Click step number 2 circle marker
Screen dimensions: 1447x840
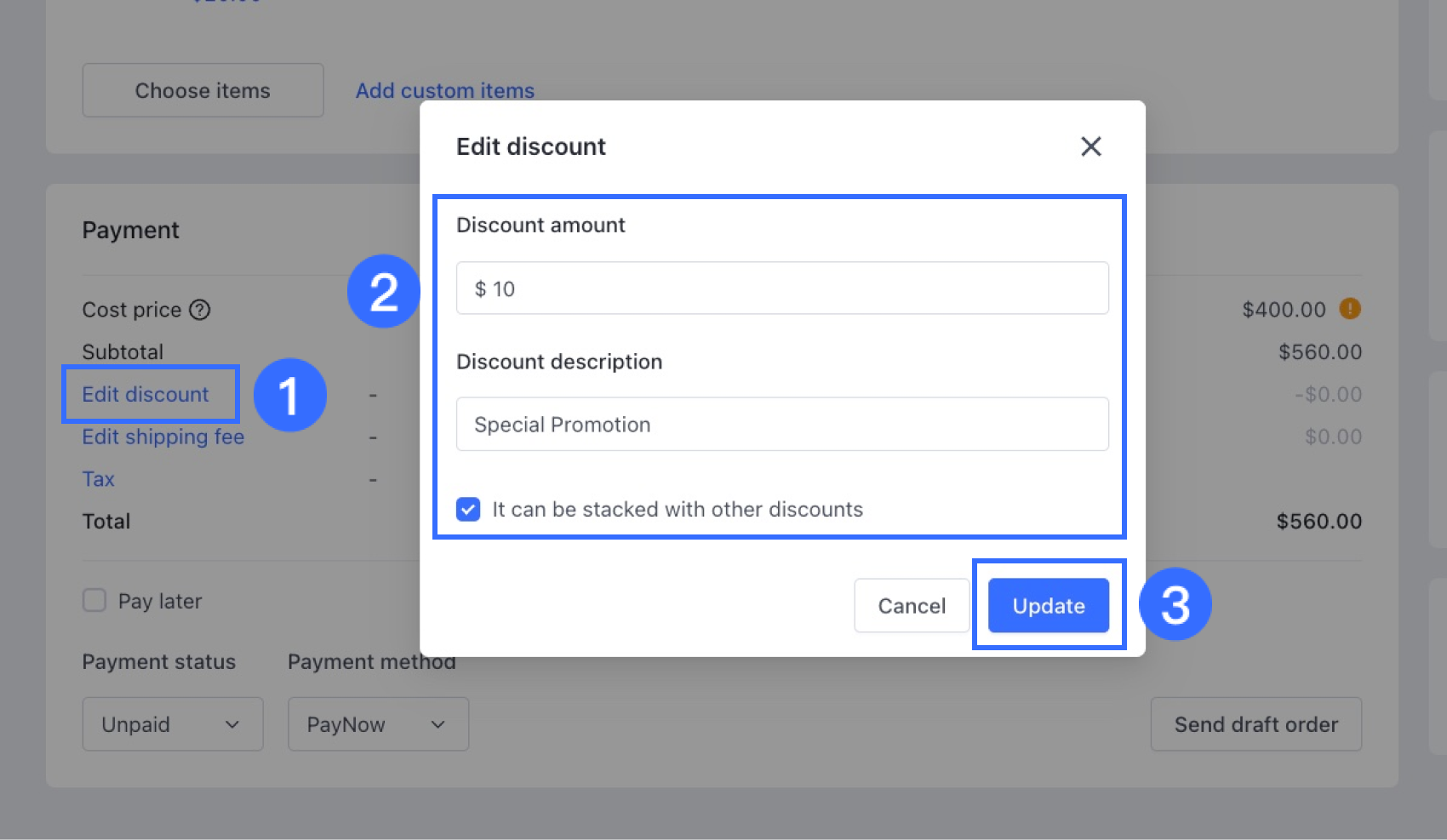tap(383, 292)
